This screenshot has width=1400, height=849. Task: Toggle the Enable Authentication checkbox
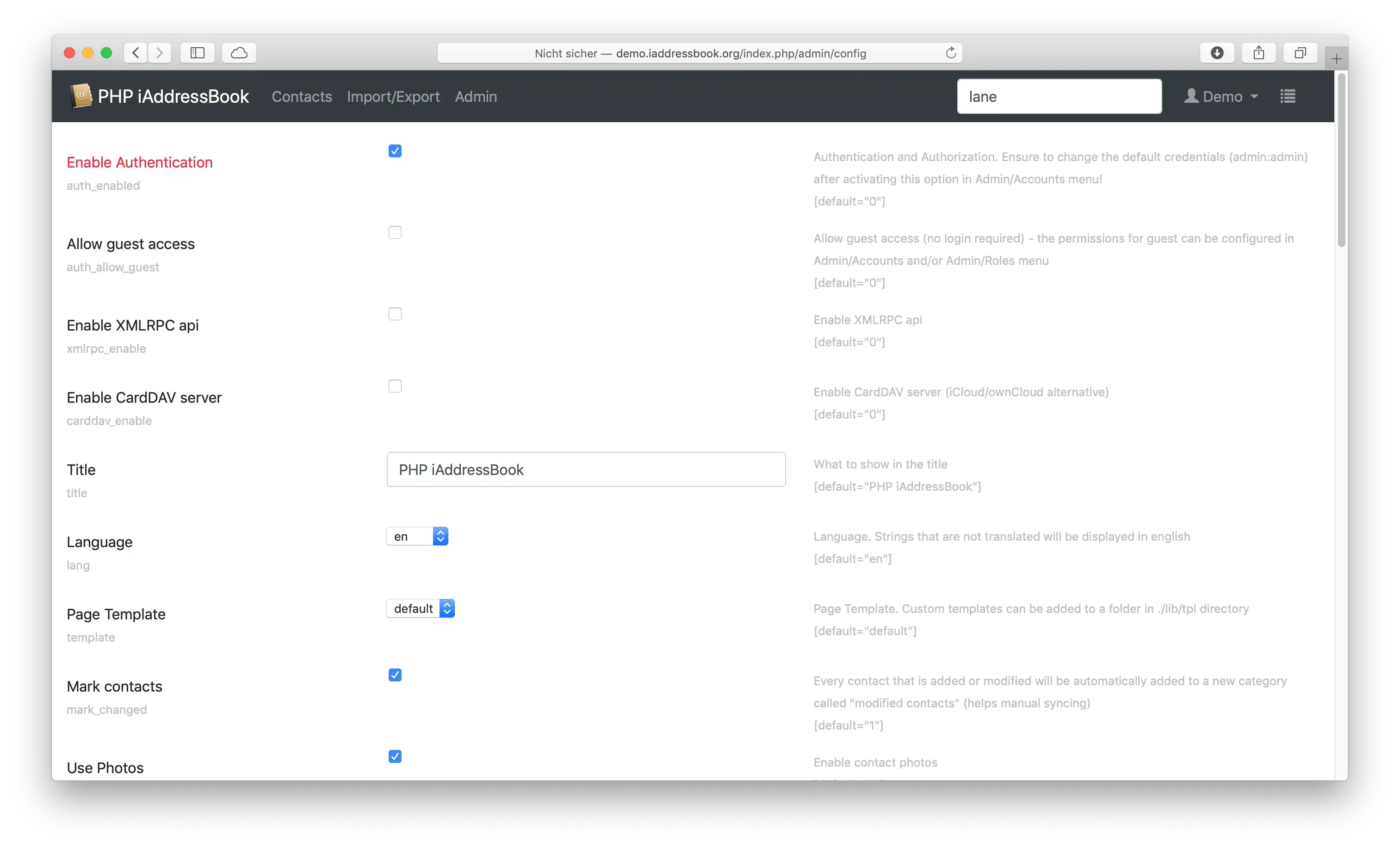tap(394, 151)
